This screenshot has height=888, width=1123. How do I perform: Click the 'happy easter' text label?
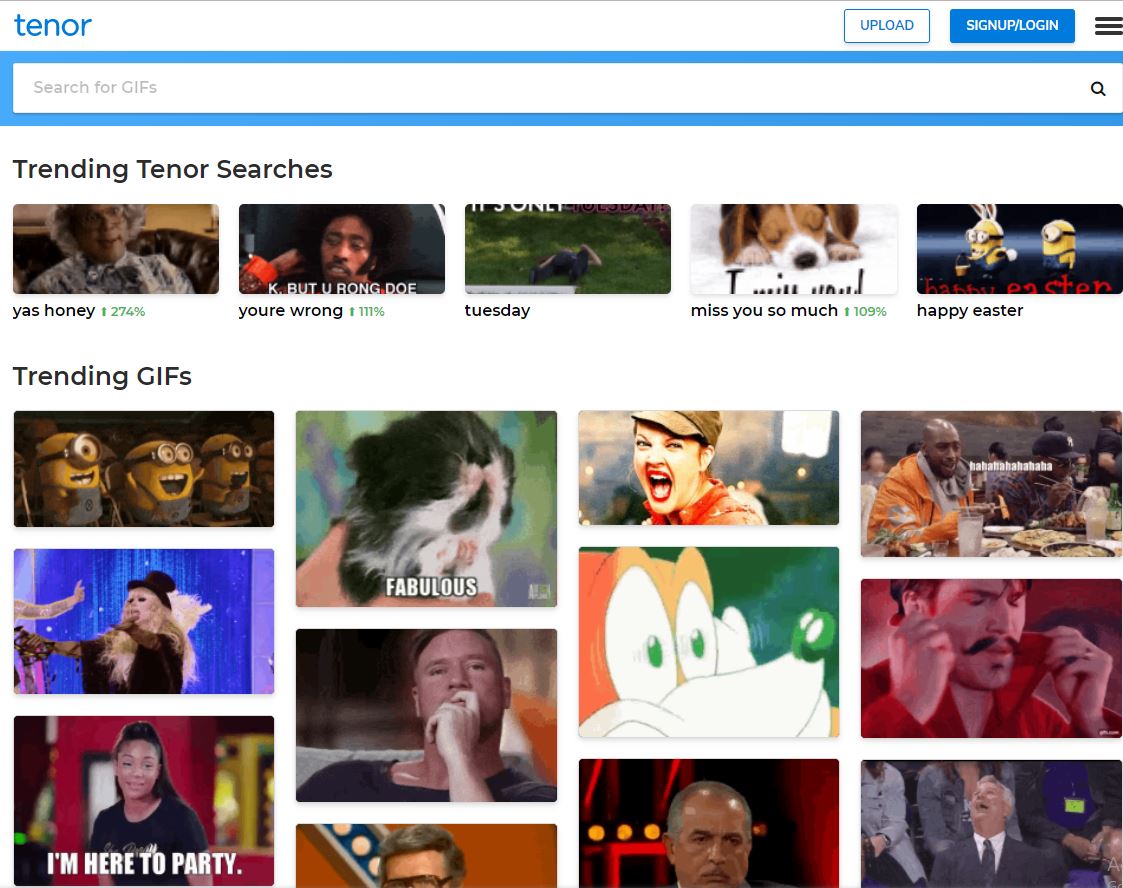(969, 311)
